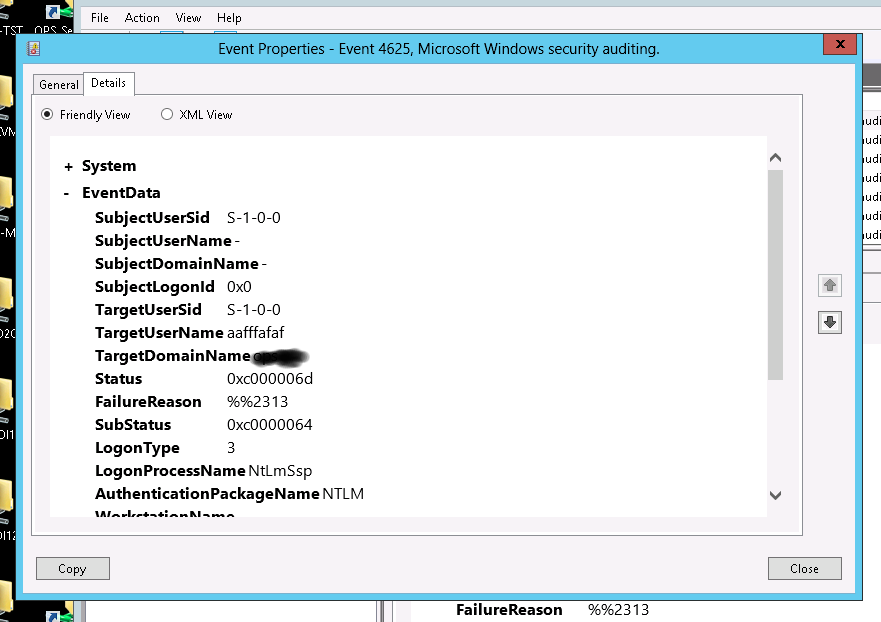Click the up arrow previous event button

(830, 285)
